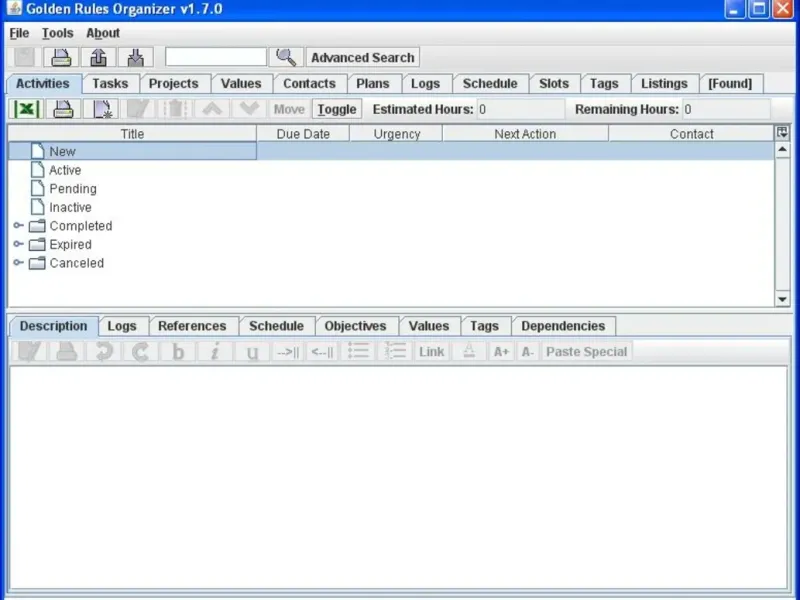Click the move down arrow icon
Image resolution: width=800 pixels, height=600 pixels.
[x=249, y=109]
